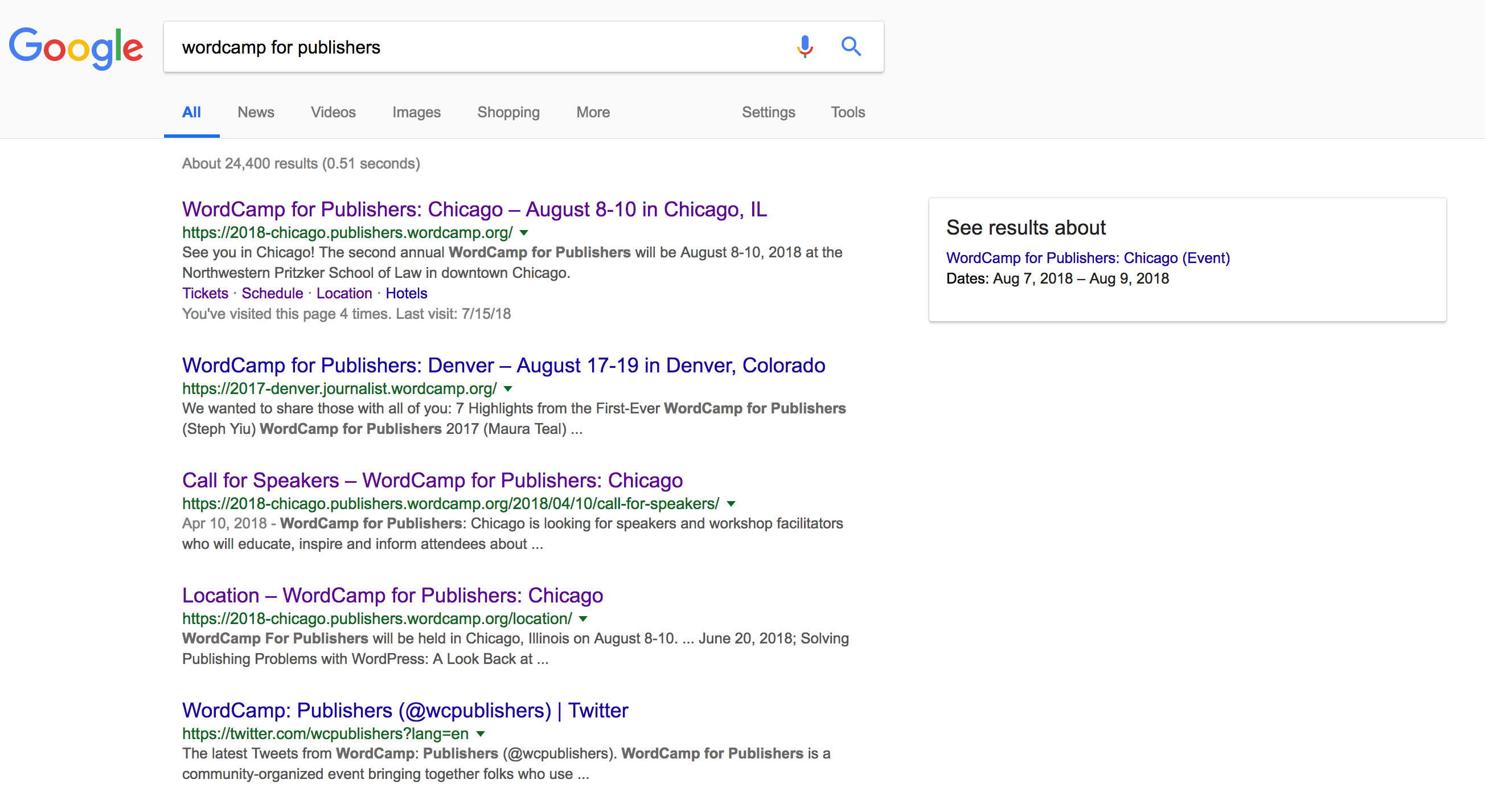Open the Settings menu
Screen dimensions: 1485x812
pyautogui.click(x=769, y=112)
